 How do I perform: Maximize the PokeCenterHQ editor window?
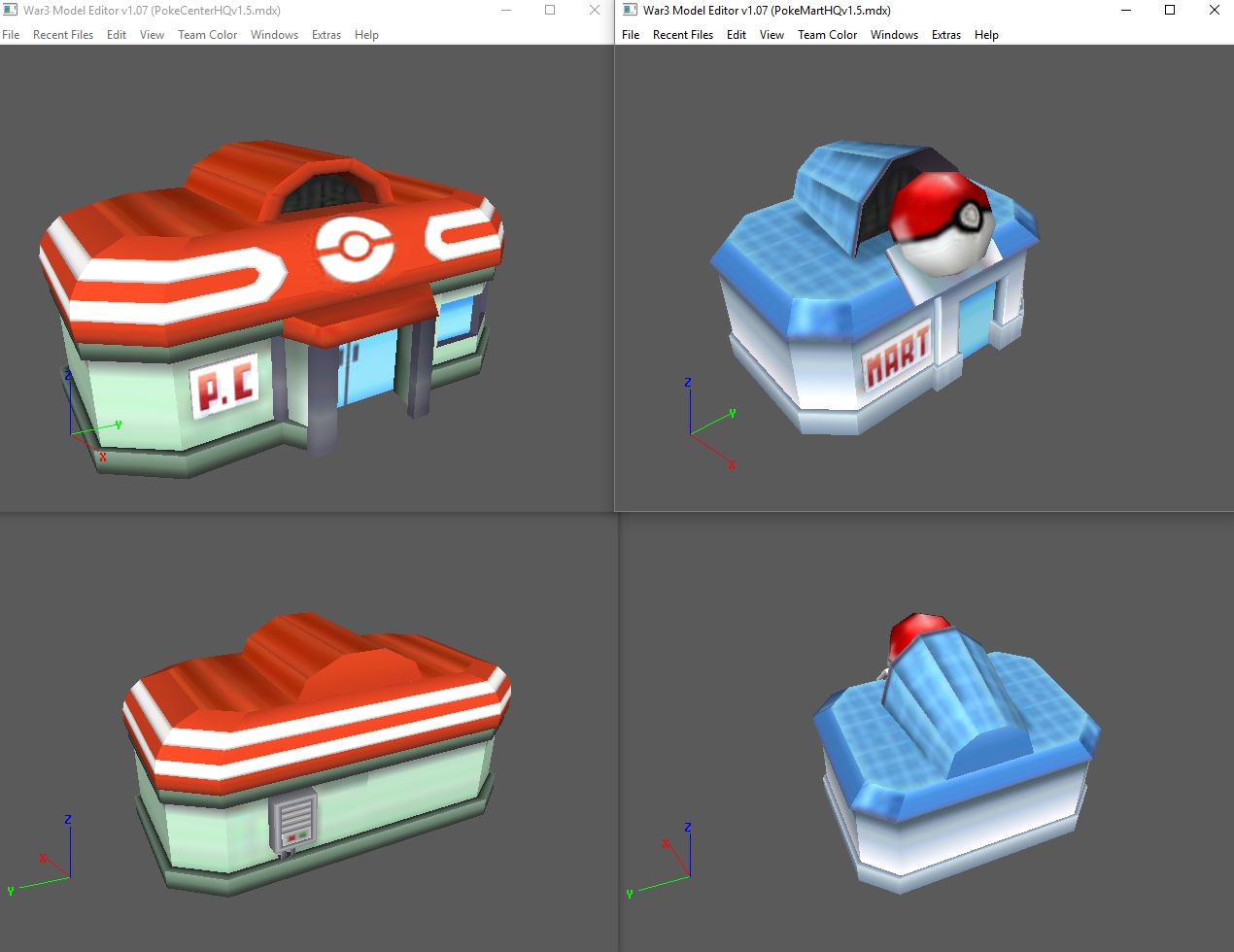[x=550, y=10]
